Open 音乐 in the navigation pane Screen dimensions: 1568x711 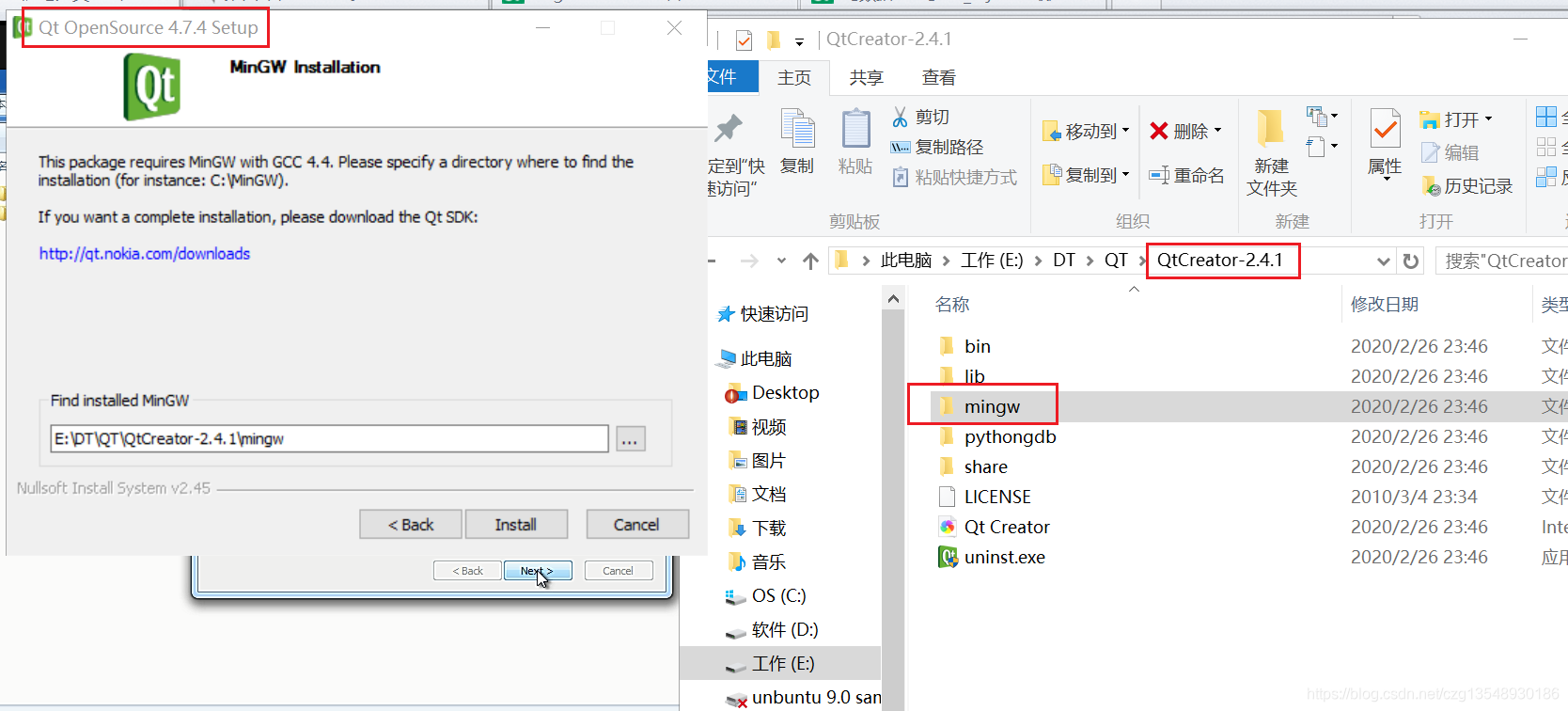coord(758,562)
